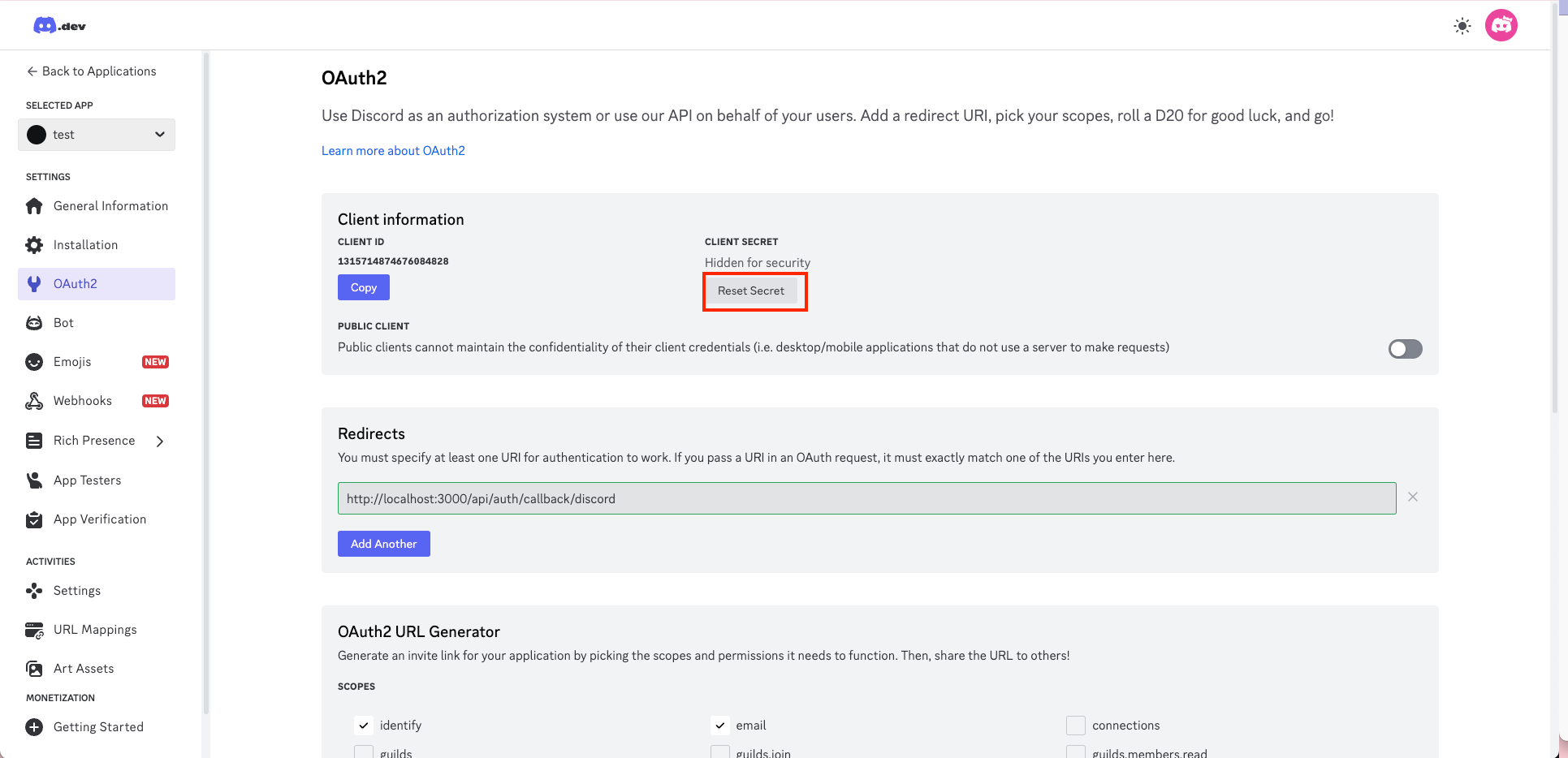Click the sidebar vertical scrollbar
Image resolution: width=1568 pixels, height=758 pixels.
(206, 383)
